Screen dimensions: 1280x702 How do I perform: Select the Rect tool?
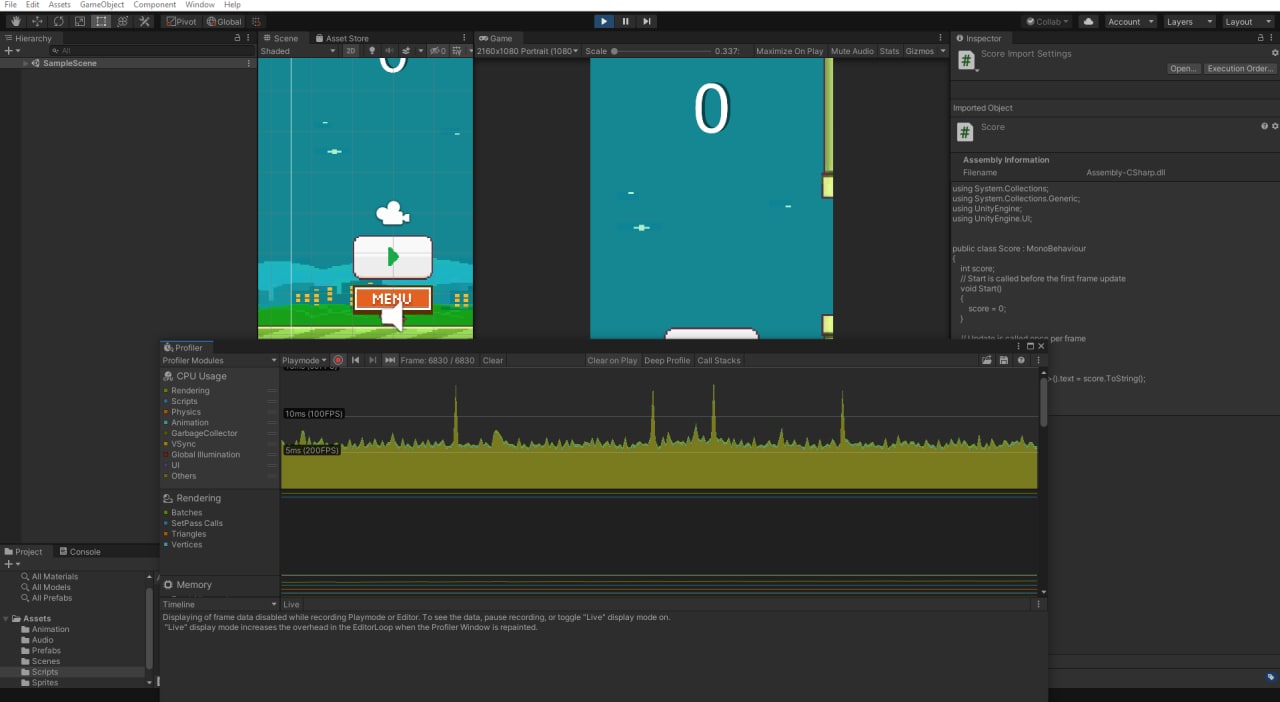point(101,21)
